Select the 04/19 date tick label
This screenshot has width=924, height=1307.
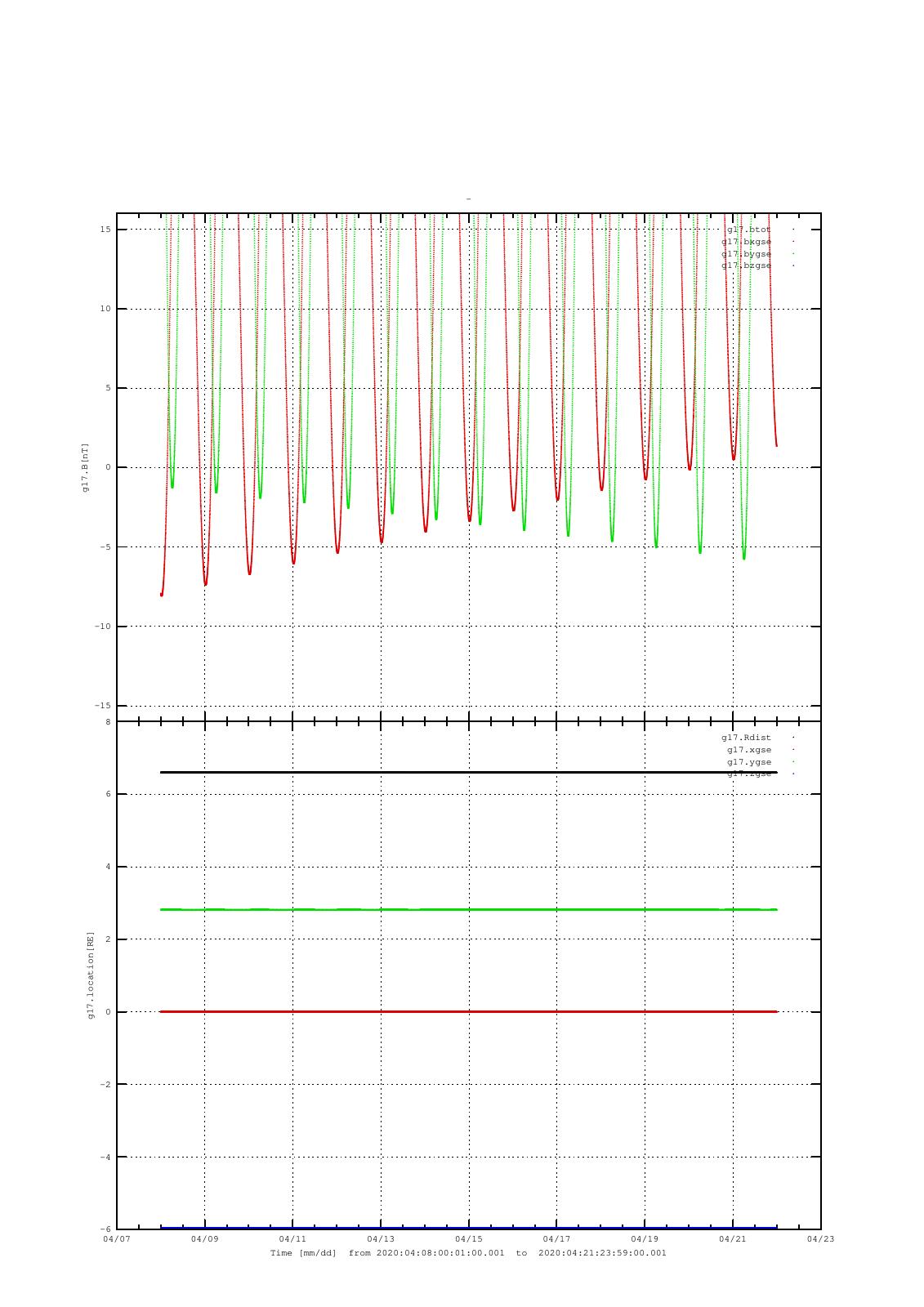pos(645,1239)
